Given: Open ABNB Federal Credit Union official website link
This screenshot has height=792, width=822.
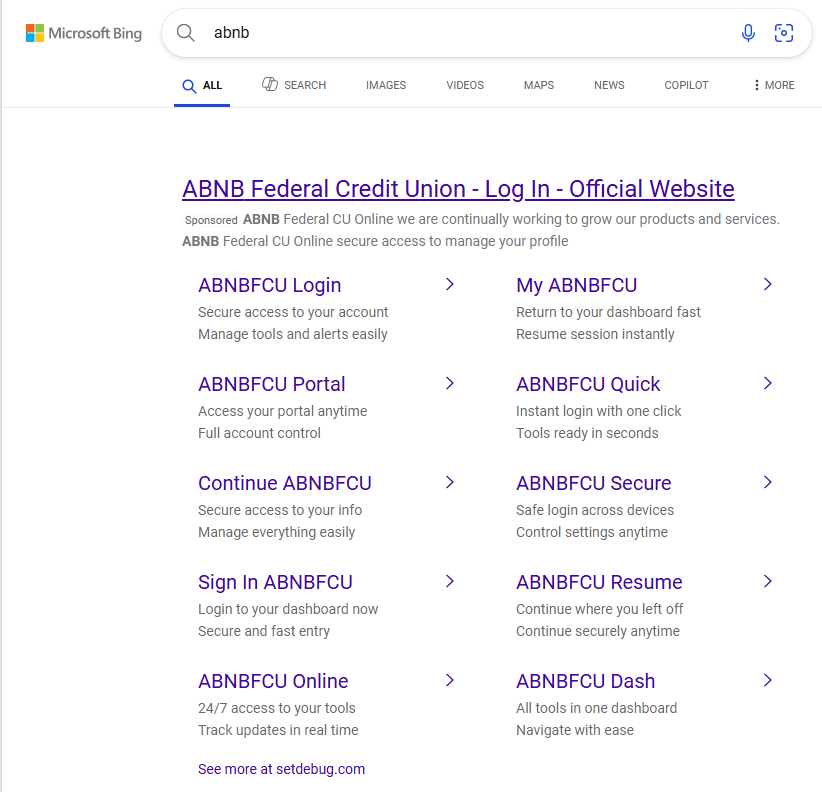Looking at the screenshot, I should pos(458,189).
